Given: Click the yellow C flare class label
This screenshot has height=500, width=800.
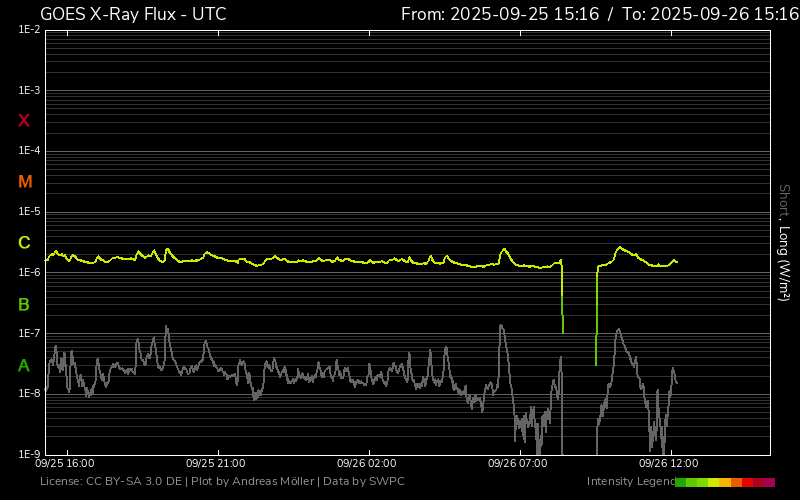Looking at the screenshot, I should point(24,243).
